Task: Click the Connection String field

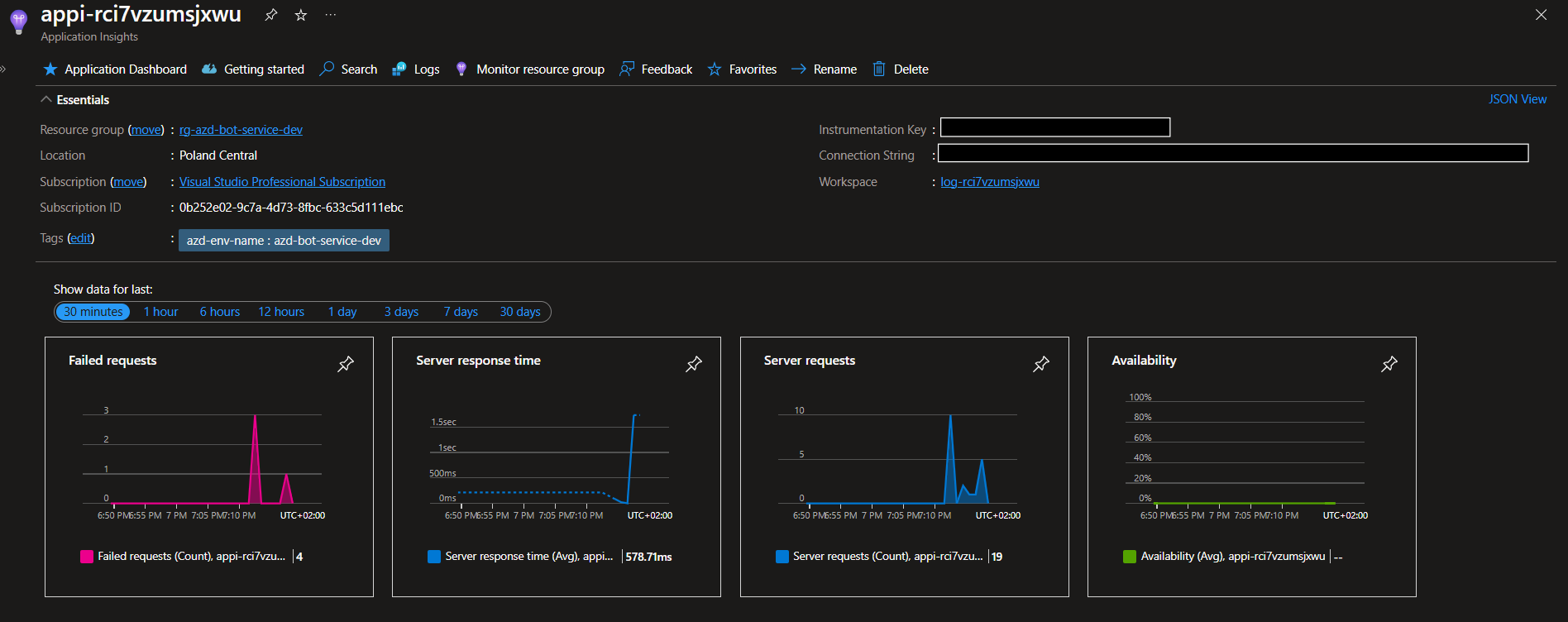Action: pyautogui.click(x=1233, y=153)
